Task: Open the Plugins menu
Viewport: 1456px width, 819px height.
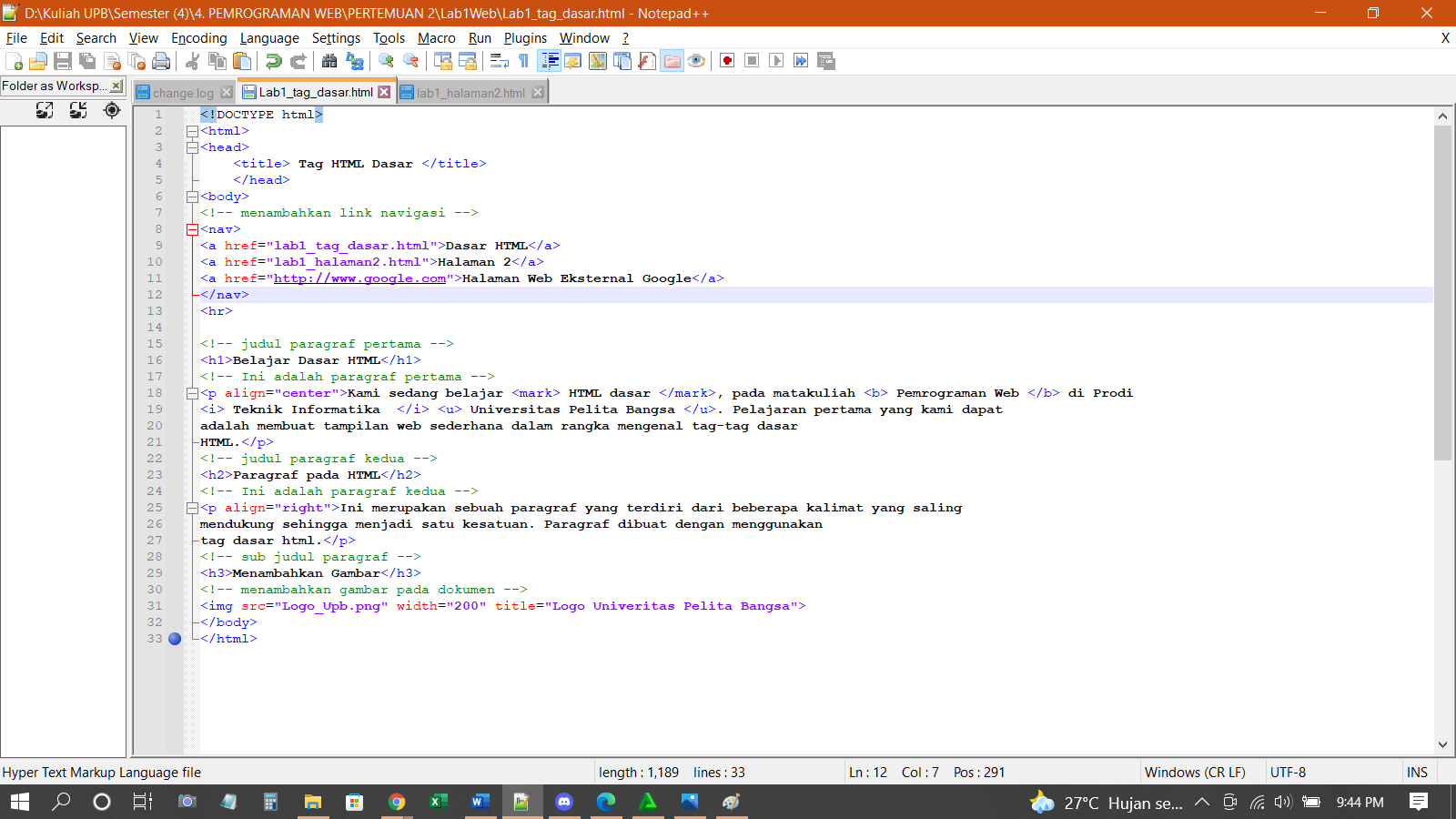Action: tap(525, 38)
